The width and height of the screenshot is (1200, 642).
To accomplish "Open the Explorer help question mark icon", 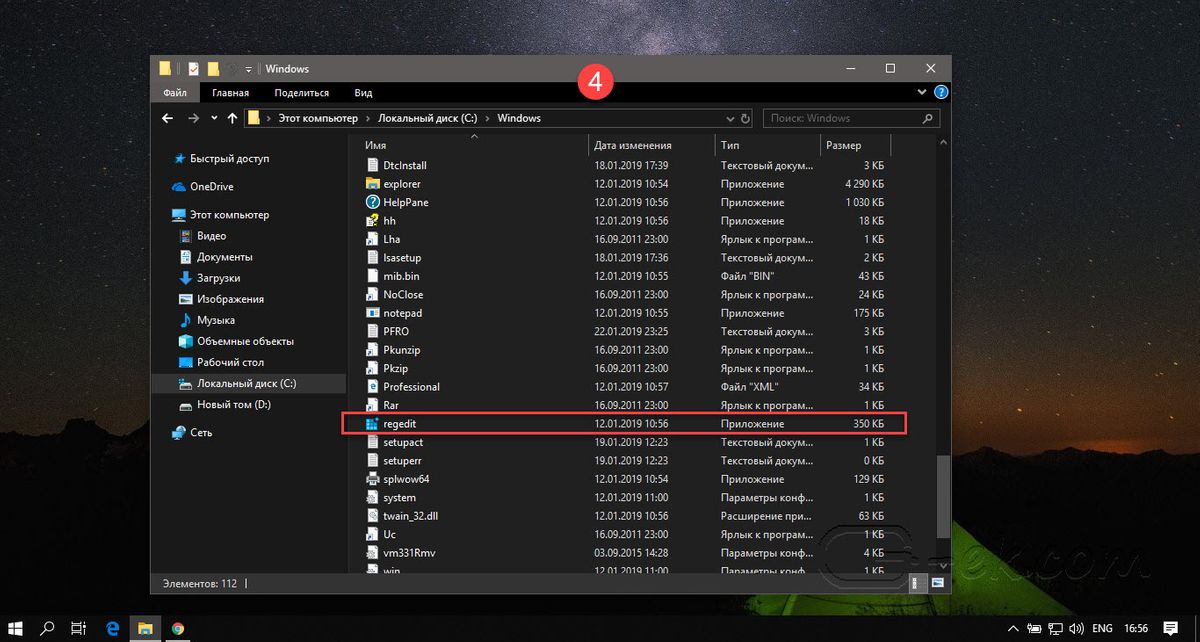I will pyautogui.click(x=941, y=92).
